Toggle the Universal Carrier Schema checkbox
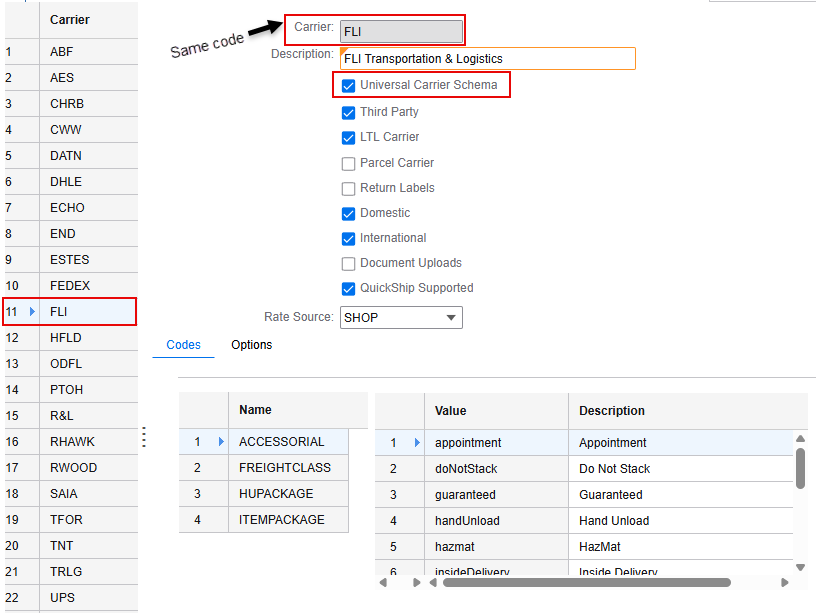The image size is (816, 613). coord(348,86)
